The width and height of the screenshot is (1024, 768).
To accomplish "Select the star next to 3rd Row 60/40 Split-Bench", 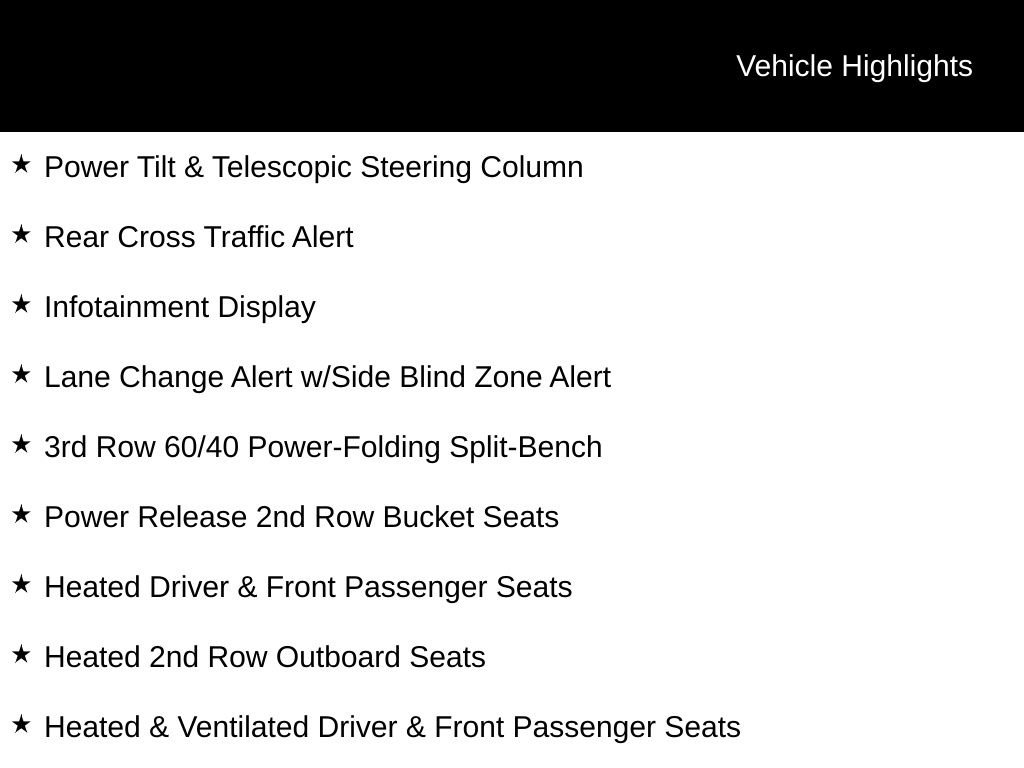I will pyautogui.click(x=21, y=444).
